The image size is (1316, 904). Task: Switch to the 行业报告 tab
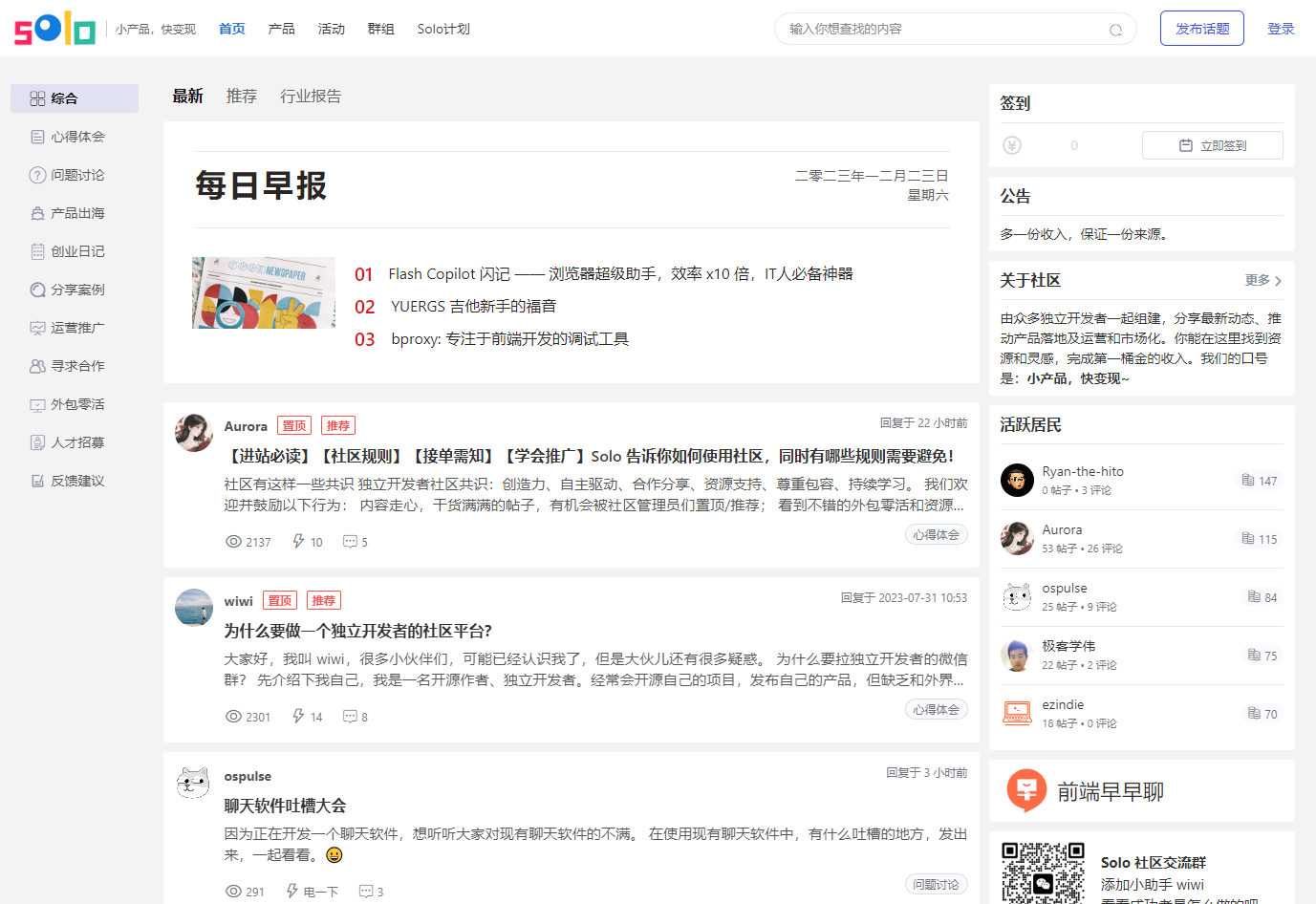(311, 97)
